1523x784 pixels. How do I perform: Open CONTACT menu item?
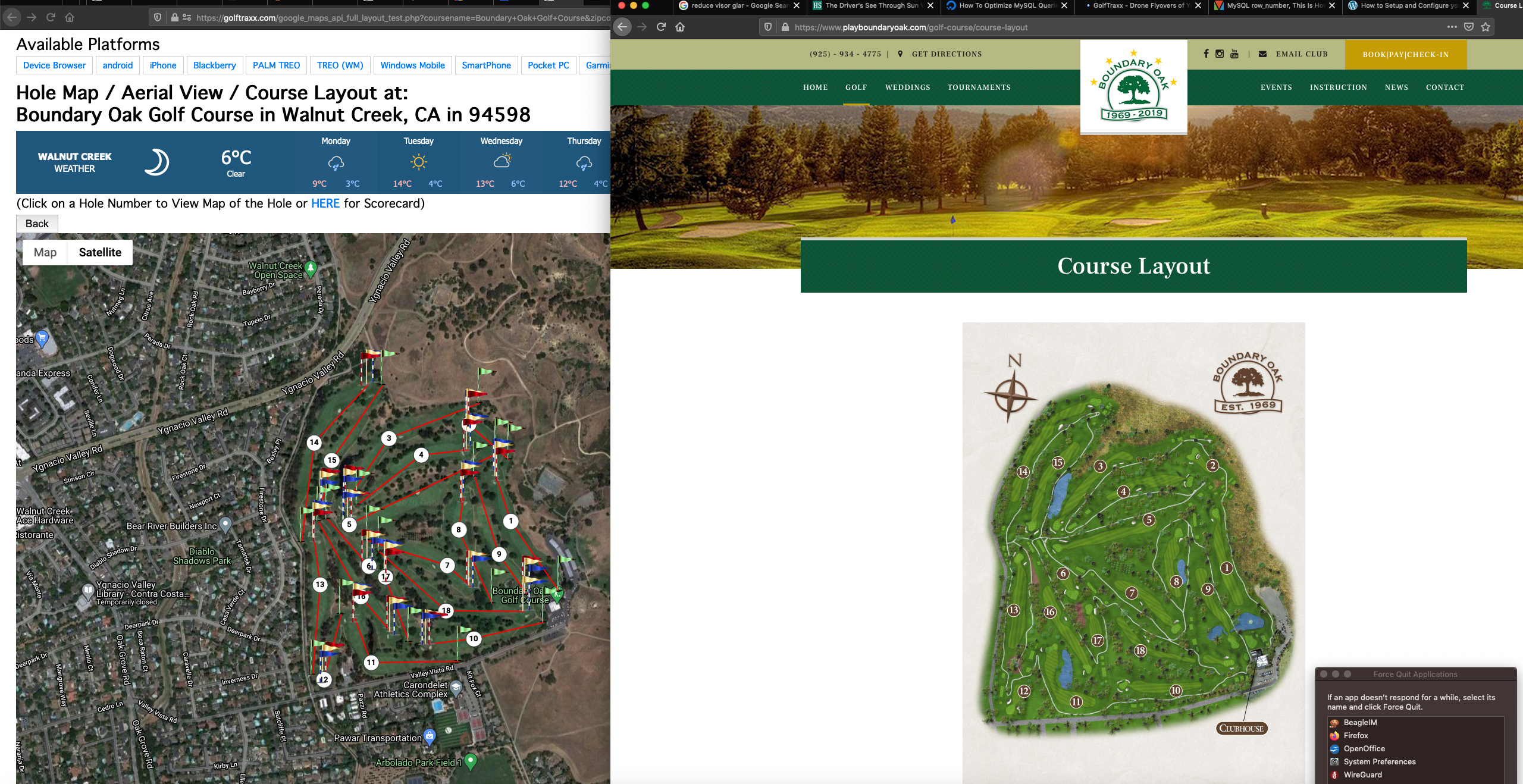pos(1444,87)
